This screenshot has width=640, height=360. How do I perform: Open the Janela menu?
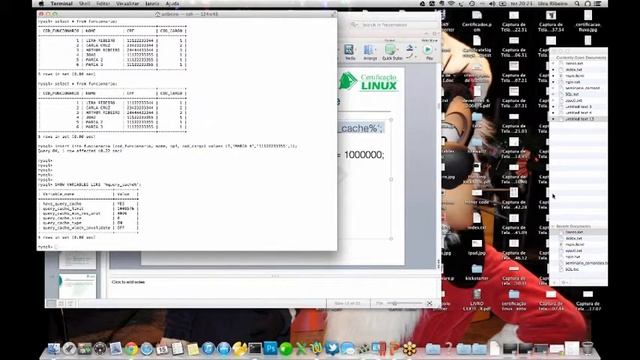[152, 4]
